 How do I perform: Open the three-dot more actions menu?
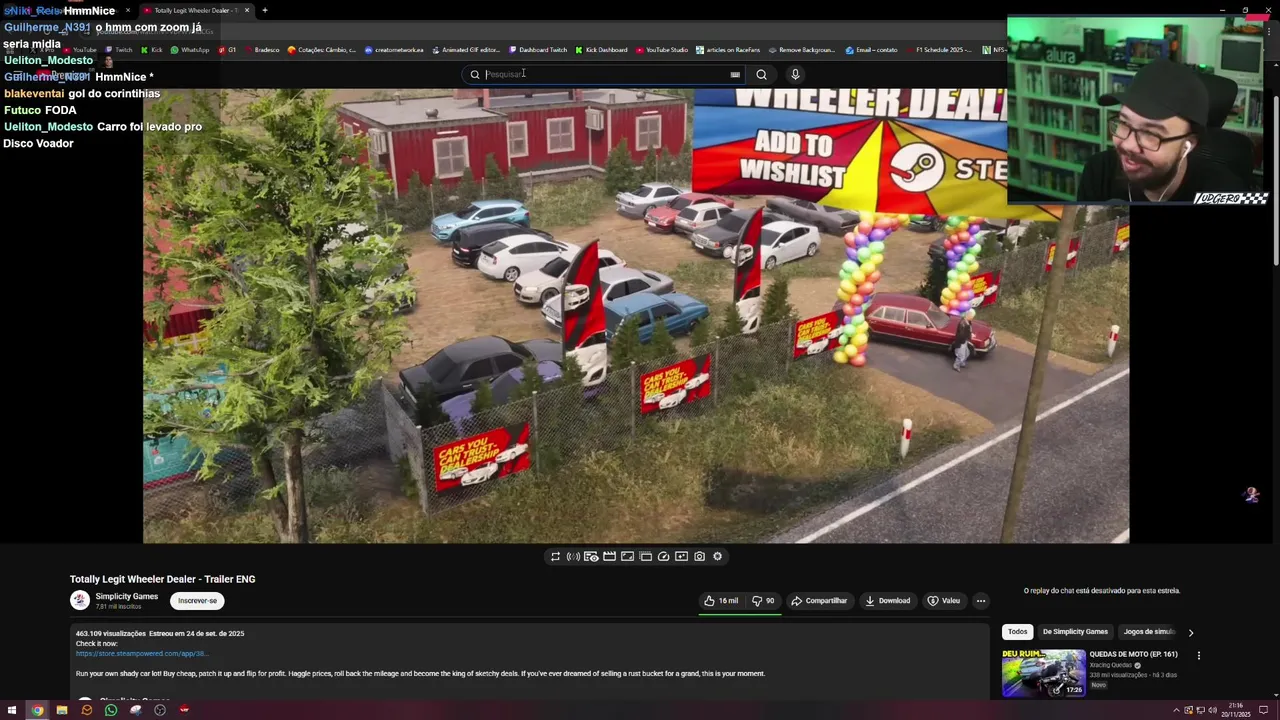(x=981, y=601)
